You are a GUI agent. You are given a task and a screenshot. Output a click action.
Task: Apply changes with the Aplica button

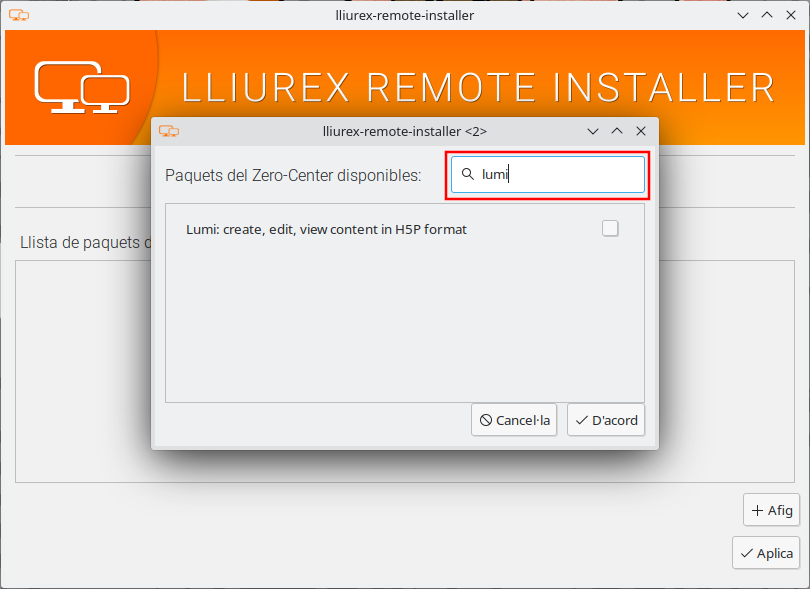[766, 553]
